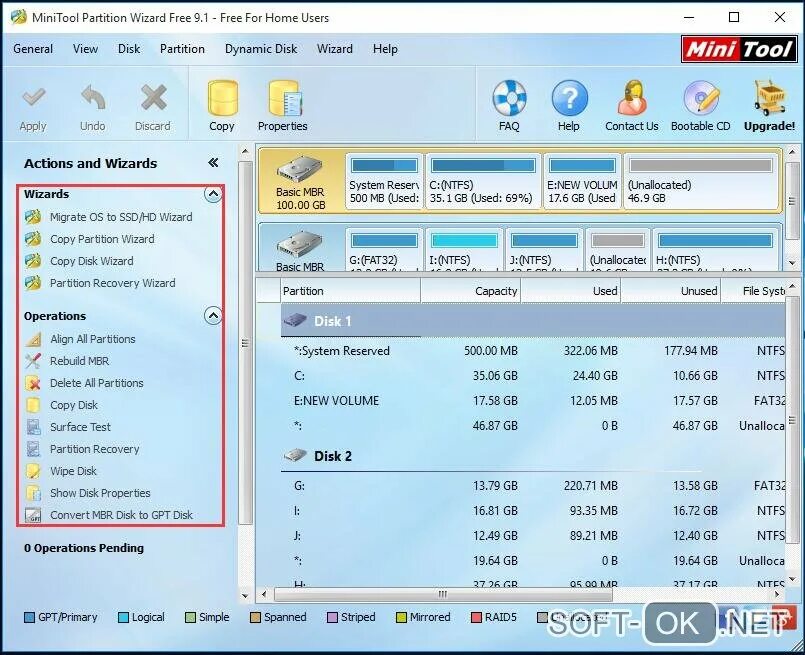Open the Partition menu
This screenshot has width=805, height=655.
182,49
